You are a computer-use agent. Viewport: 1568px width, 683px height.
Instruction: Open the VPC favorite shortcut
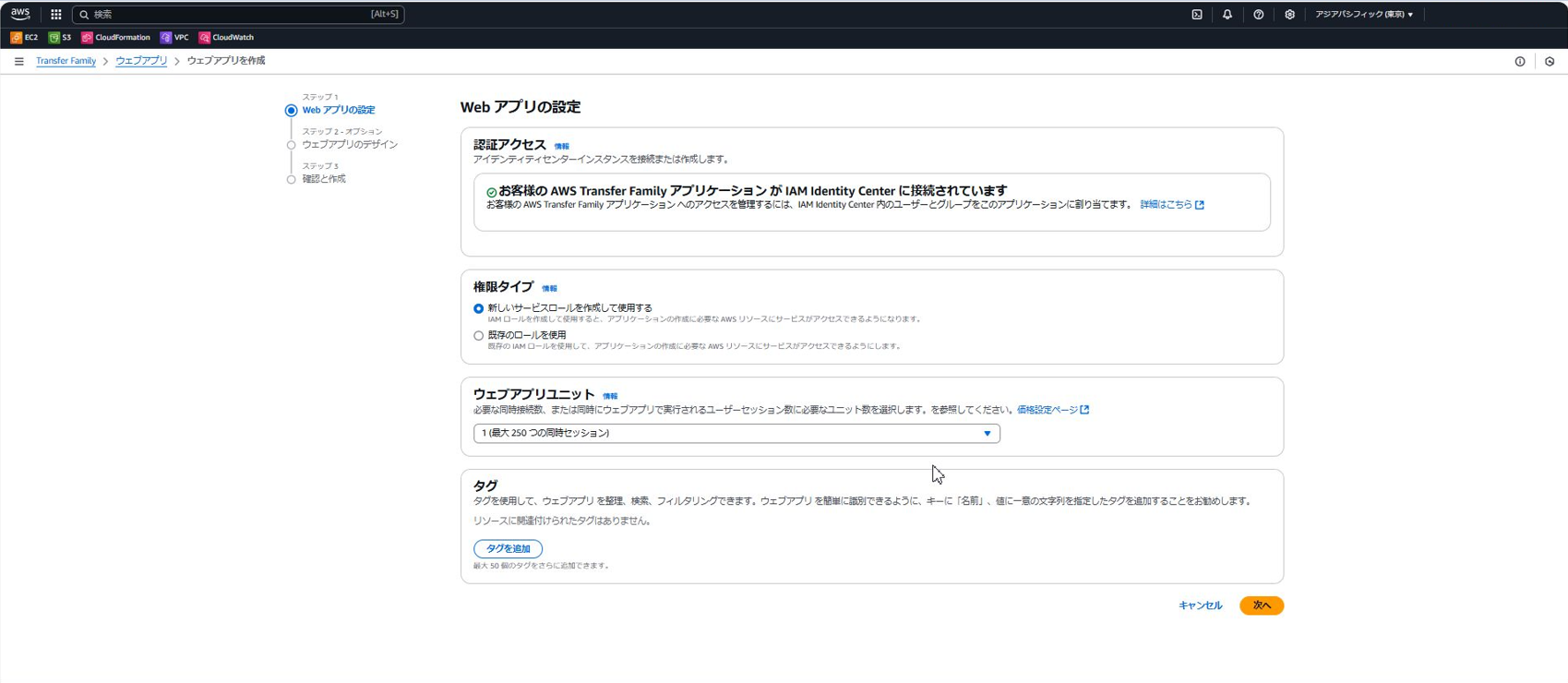[174, 38]
